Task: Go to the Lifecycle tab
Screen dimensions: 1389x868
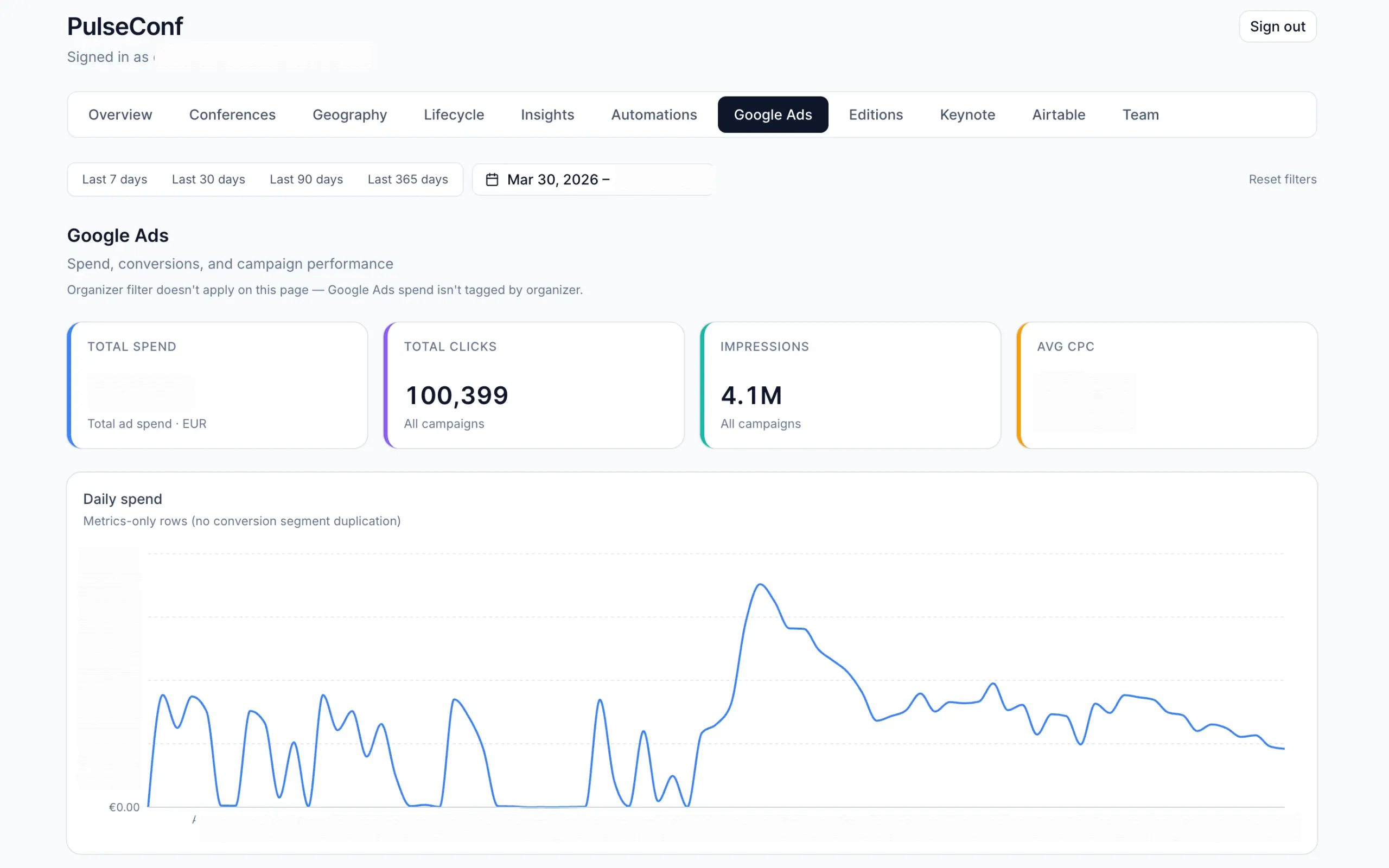Action: (454, 115)
